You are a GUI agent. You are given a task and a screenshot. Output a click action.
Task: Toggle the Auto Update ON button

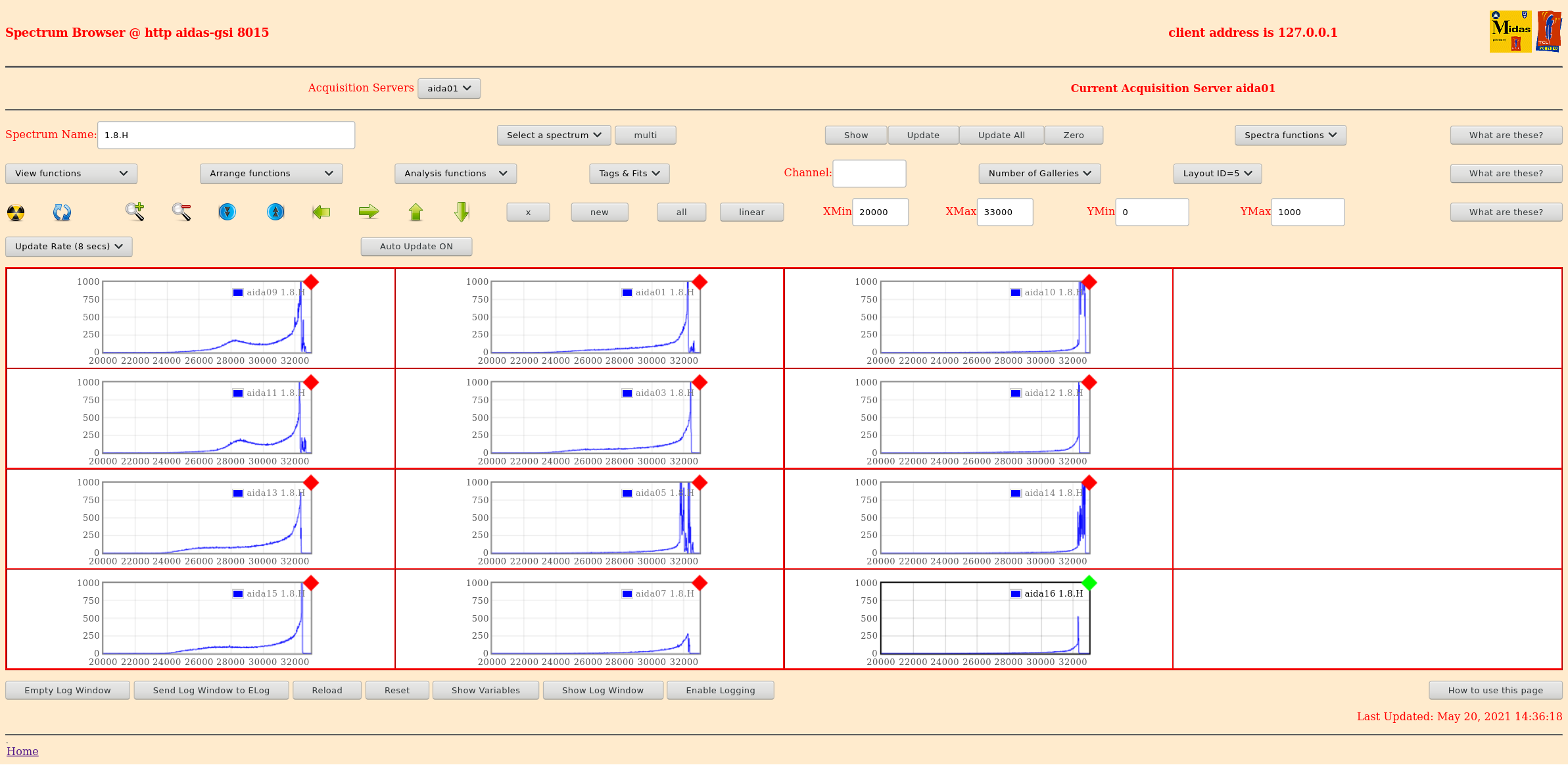(x=416, y=247)
